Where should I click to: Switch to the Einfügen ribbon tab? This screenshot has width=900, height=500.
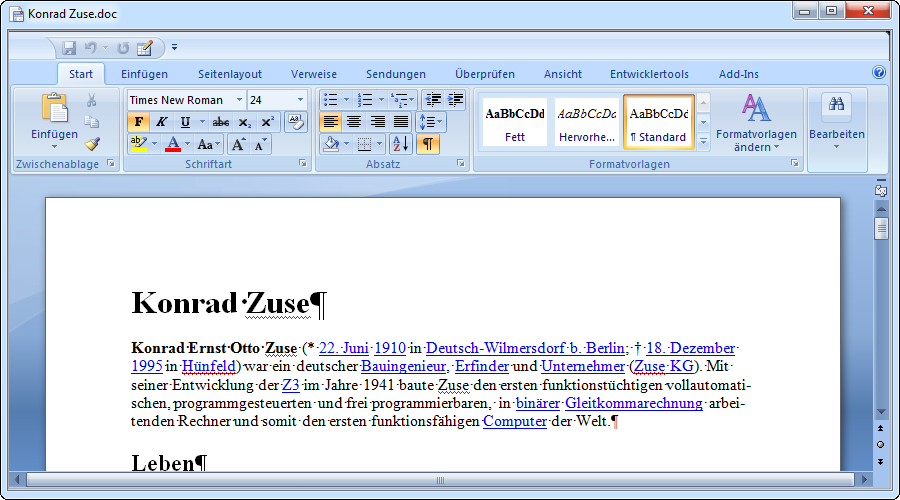coord(144,74)
